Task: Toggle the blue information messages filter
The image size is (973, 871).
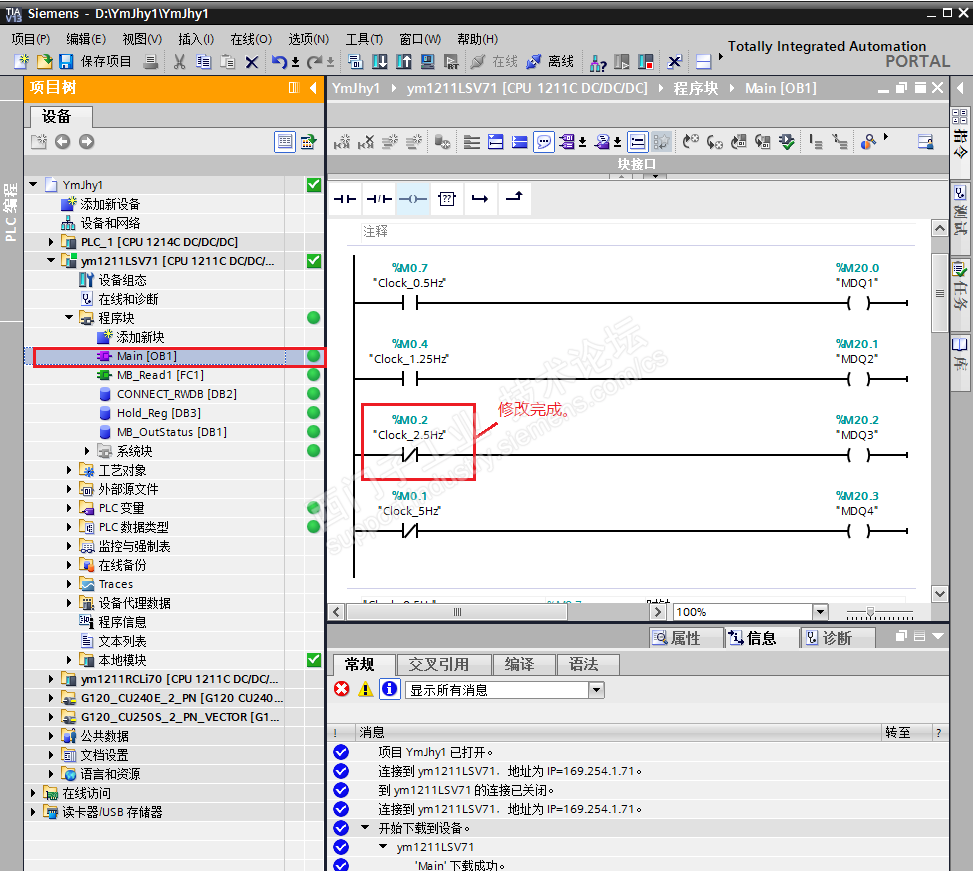Action: point(390,689)
